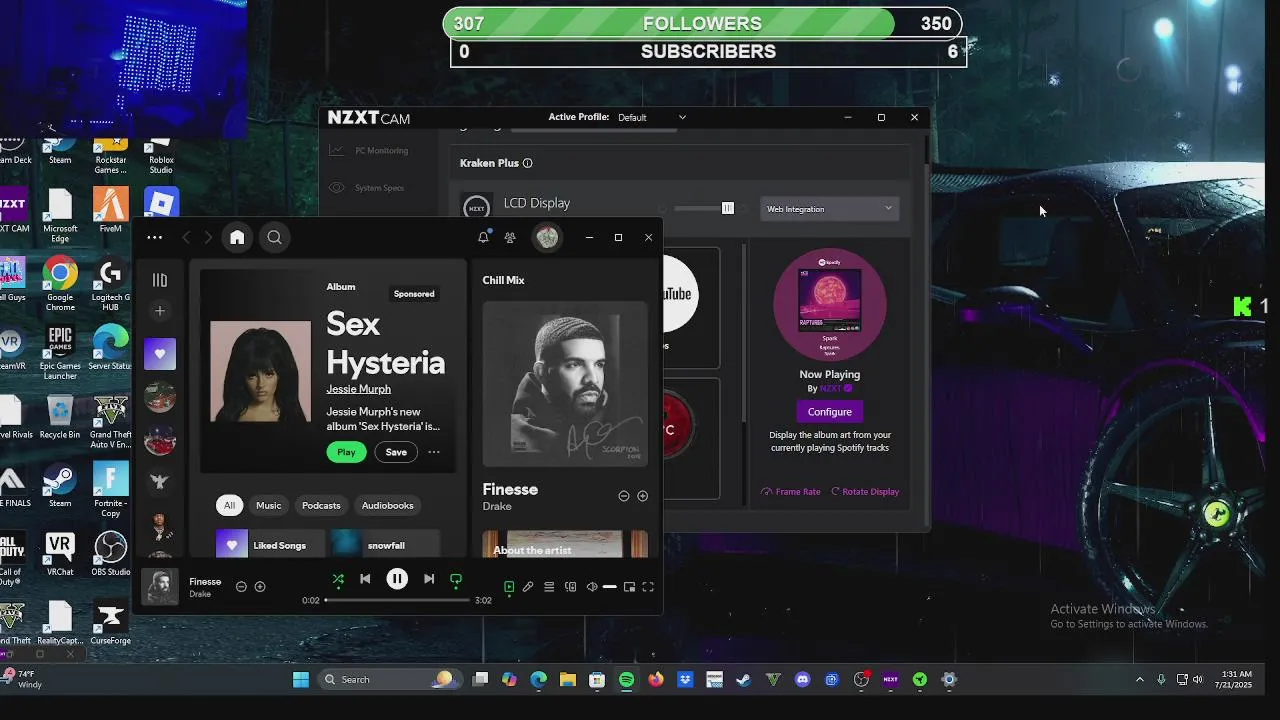Click the taskbar Search box
The width and height of the screenshot is (1280, 720).
pyautogui.click(x=390, y=680)
